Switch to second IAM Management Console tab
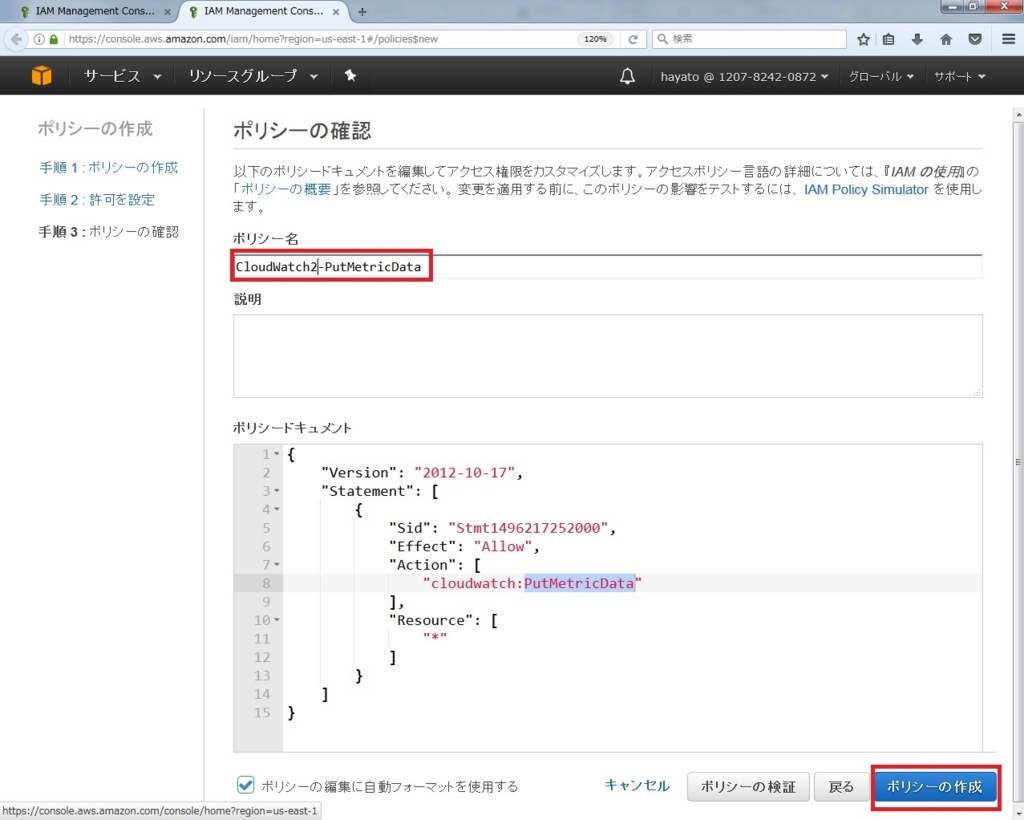Screen dimensions: 1024x820 click(x=264, y=12)
